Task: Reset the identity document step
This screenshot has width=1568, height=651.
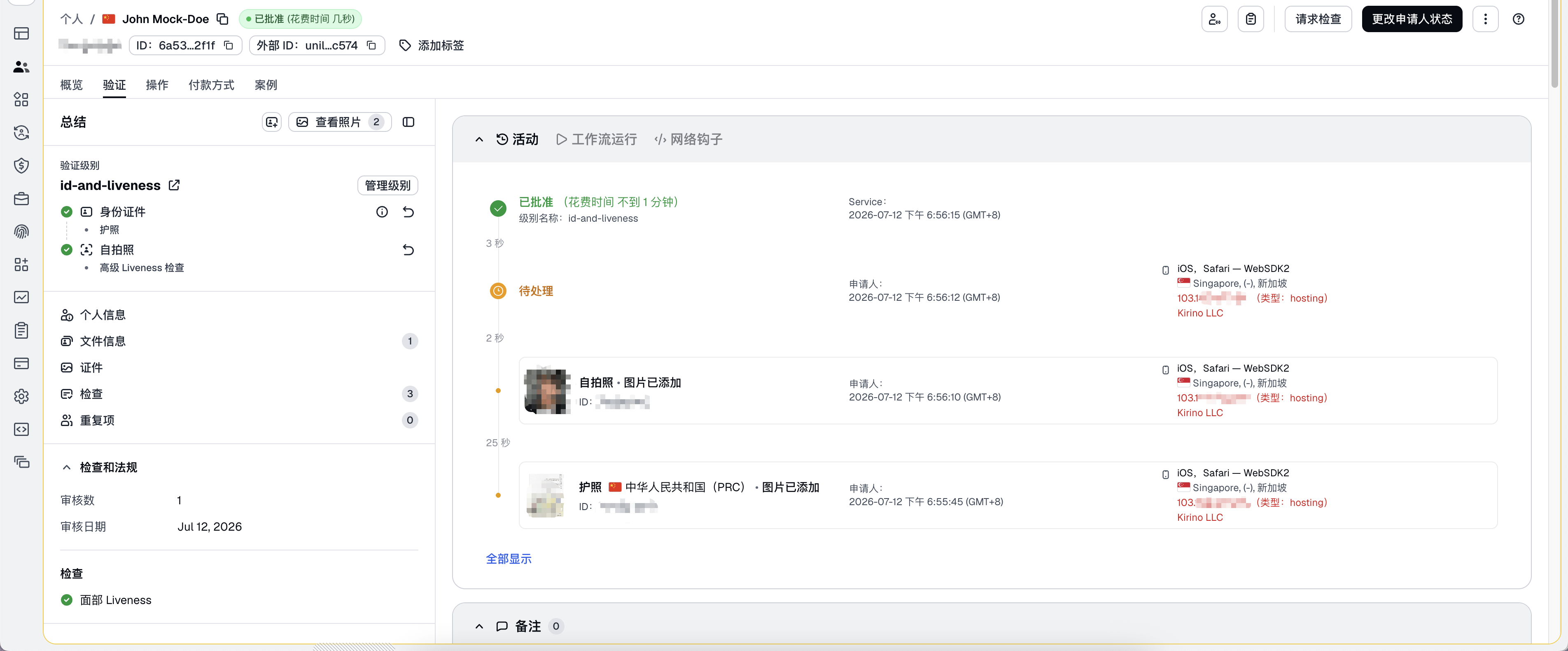Action: (x=408, y=212)
